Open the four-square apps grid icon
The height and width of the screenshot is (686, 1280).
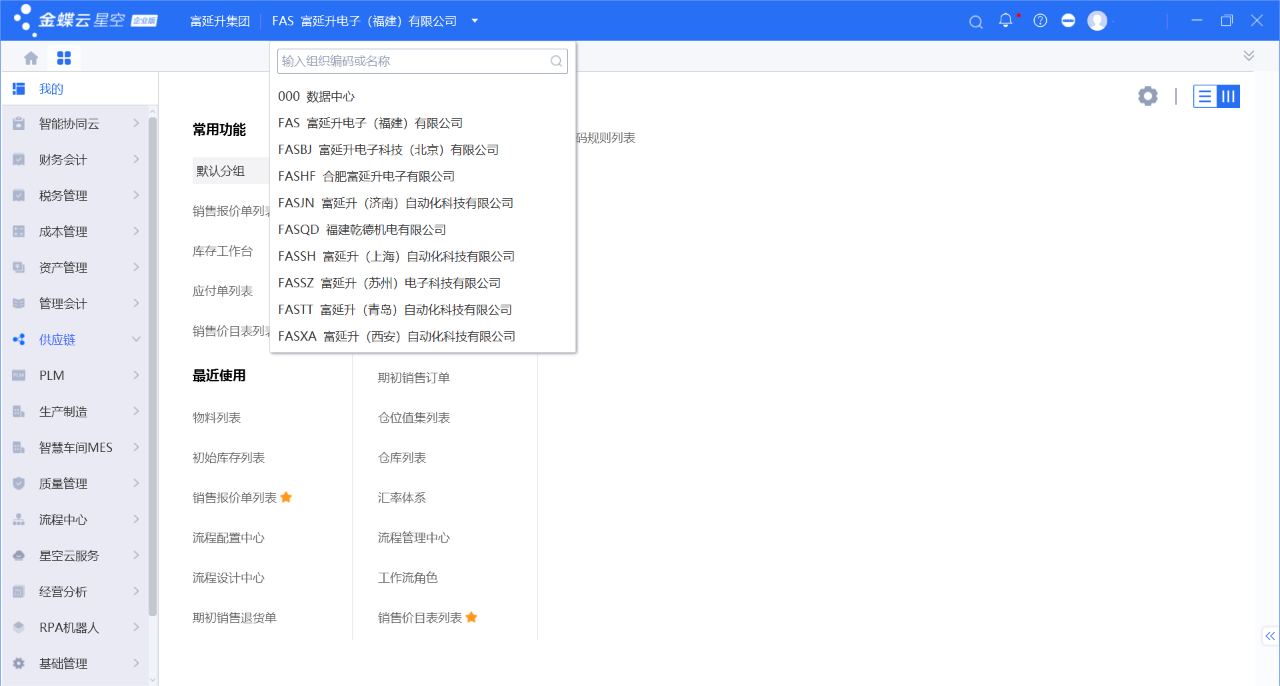click(x=64, y=58)
